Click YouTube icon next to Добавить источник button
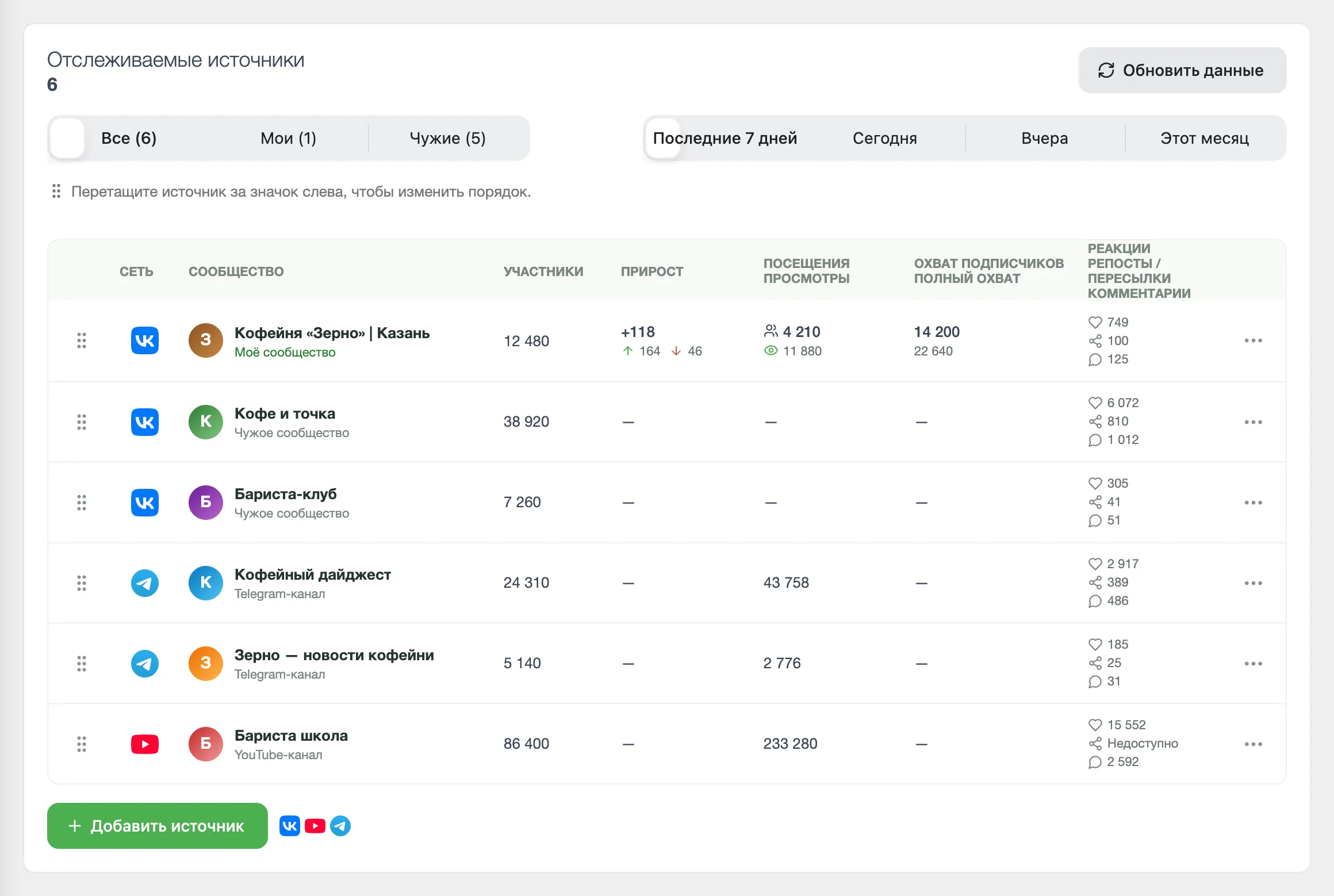Viewport: 1334px width, 896px height. click(x=315, y=826)
